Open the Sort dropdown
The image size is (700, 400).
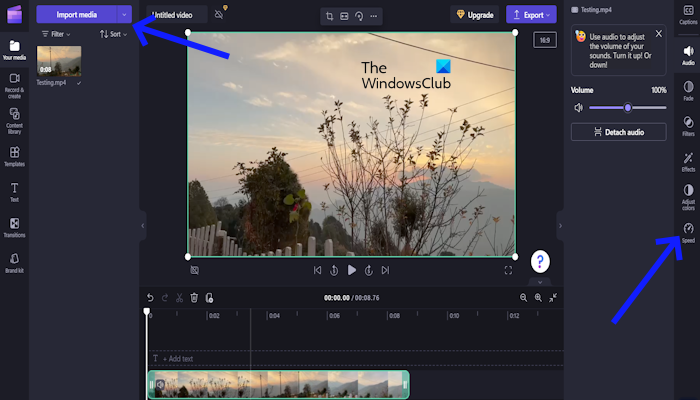click(113, 34)
